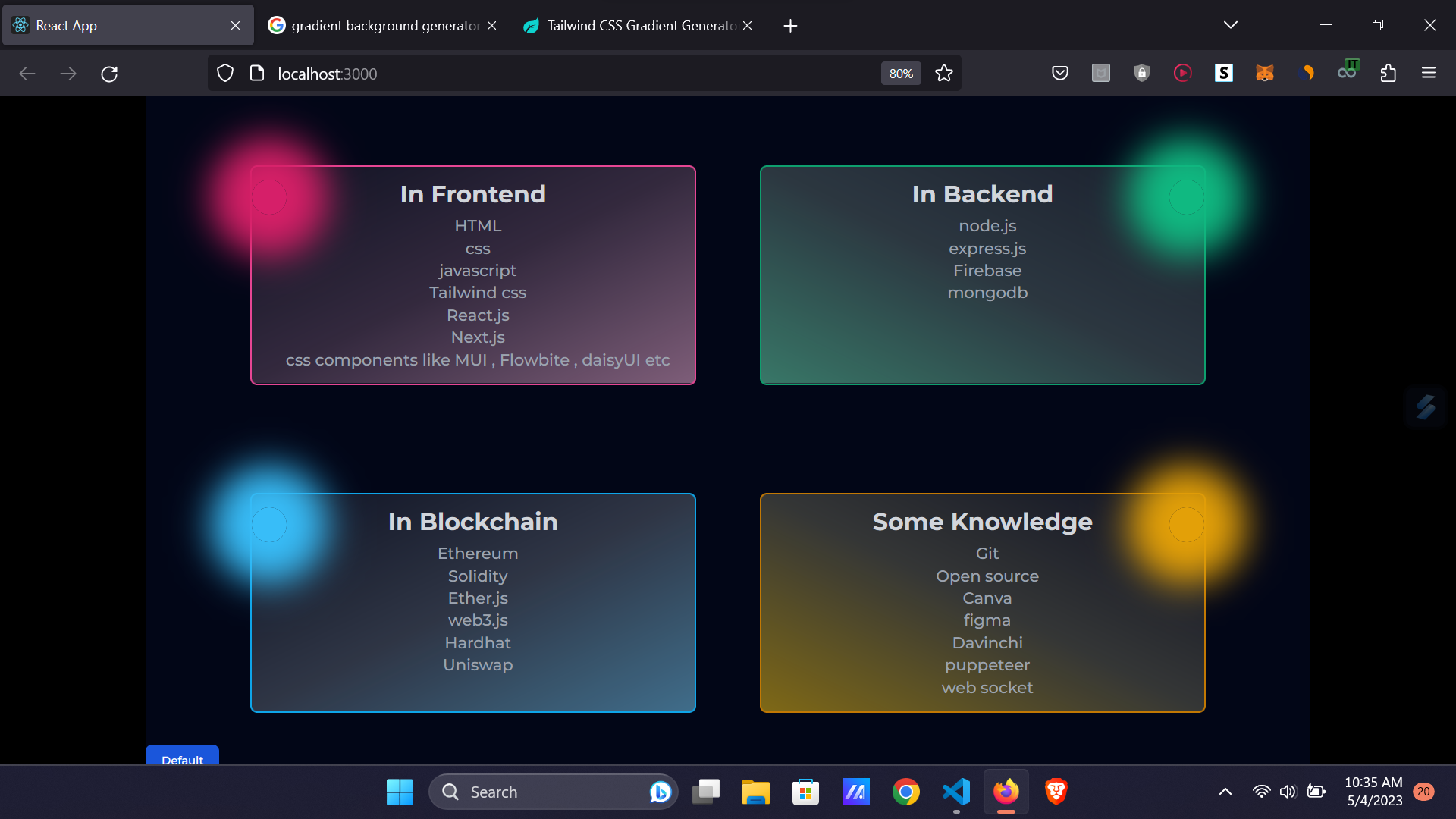
Task: Click the Firefox shield tracking protection icon
Action: [x=225, y=74]
